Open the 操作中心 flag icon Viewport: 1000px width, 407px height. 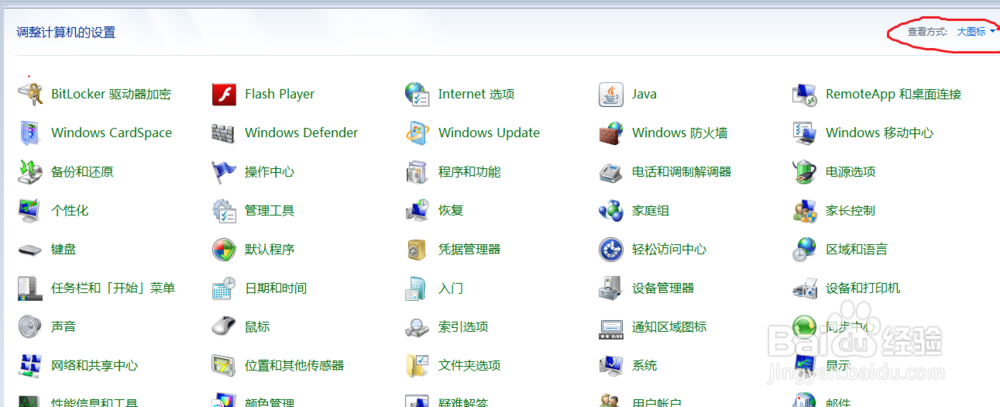coord(224,172)
